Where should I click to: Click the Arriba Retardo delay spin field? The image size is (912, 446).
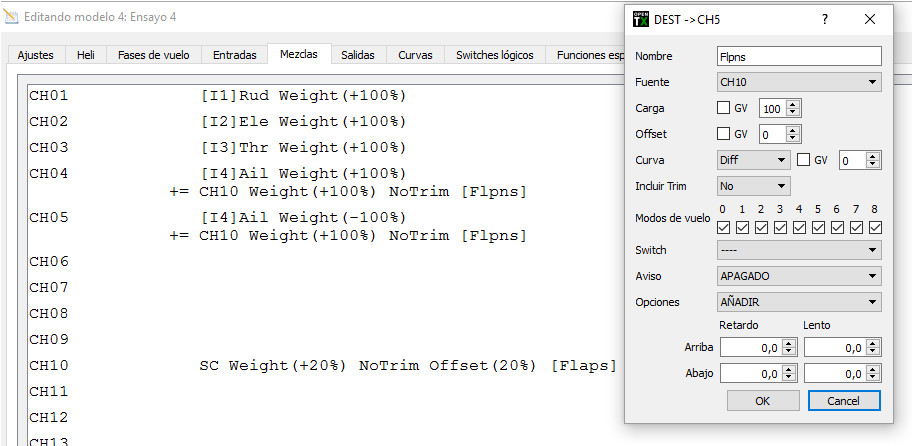[749, 347]
